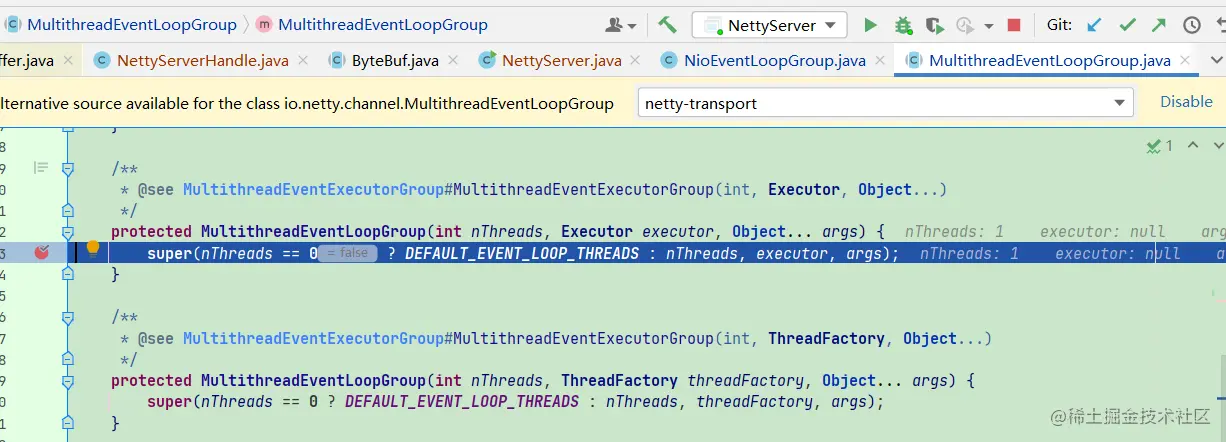Click 'ThreadFactory threadFactory' parameter text
The image size is (1226, 442).
683,381
